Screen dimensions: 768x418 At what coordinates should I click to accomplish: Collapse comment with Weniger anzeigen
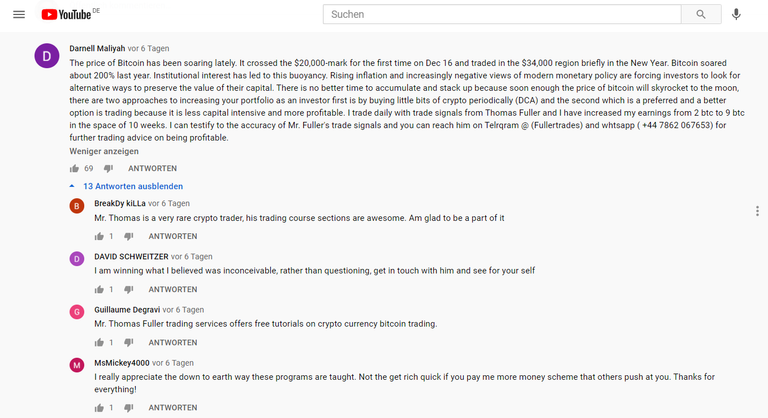[x=104, y=151]
